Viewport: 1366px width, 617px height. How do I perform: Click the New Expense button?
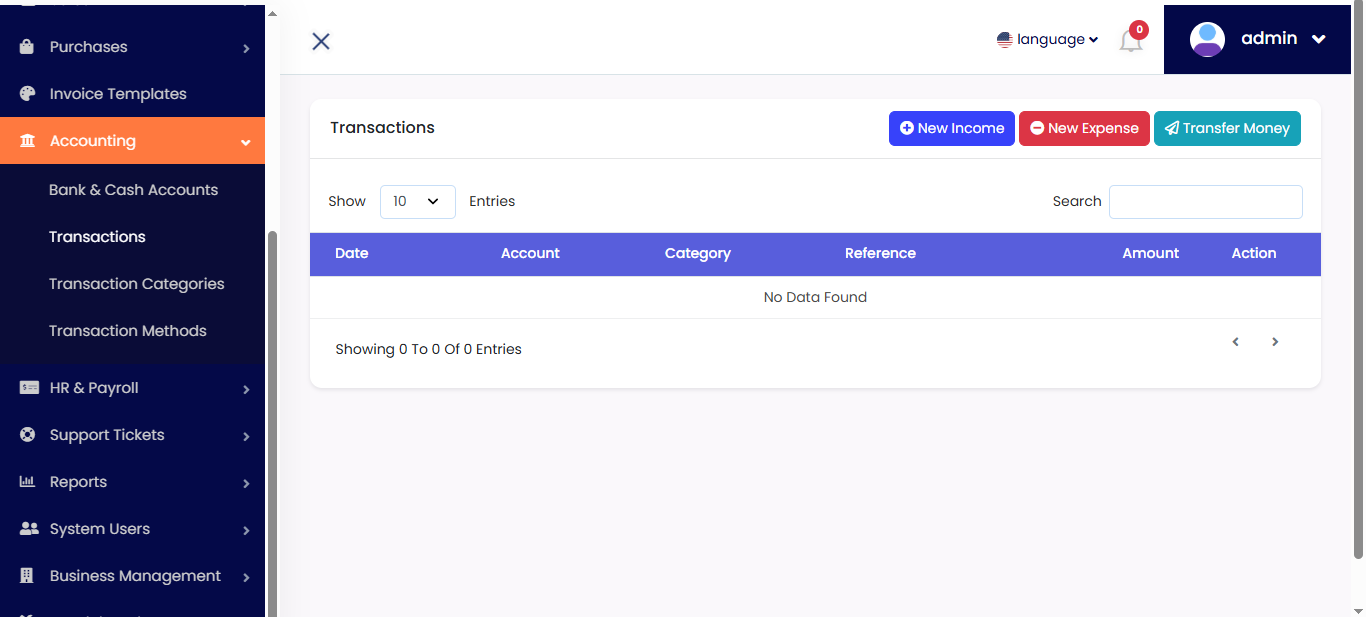1084,128
